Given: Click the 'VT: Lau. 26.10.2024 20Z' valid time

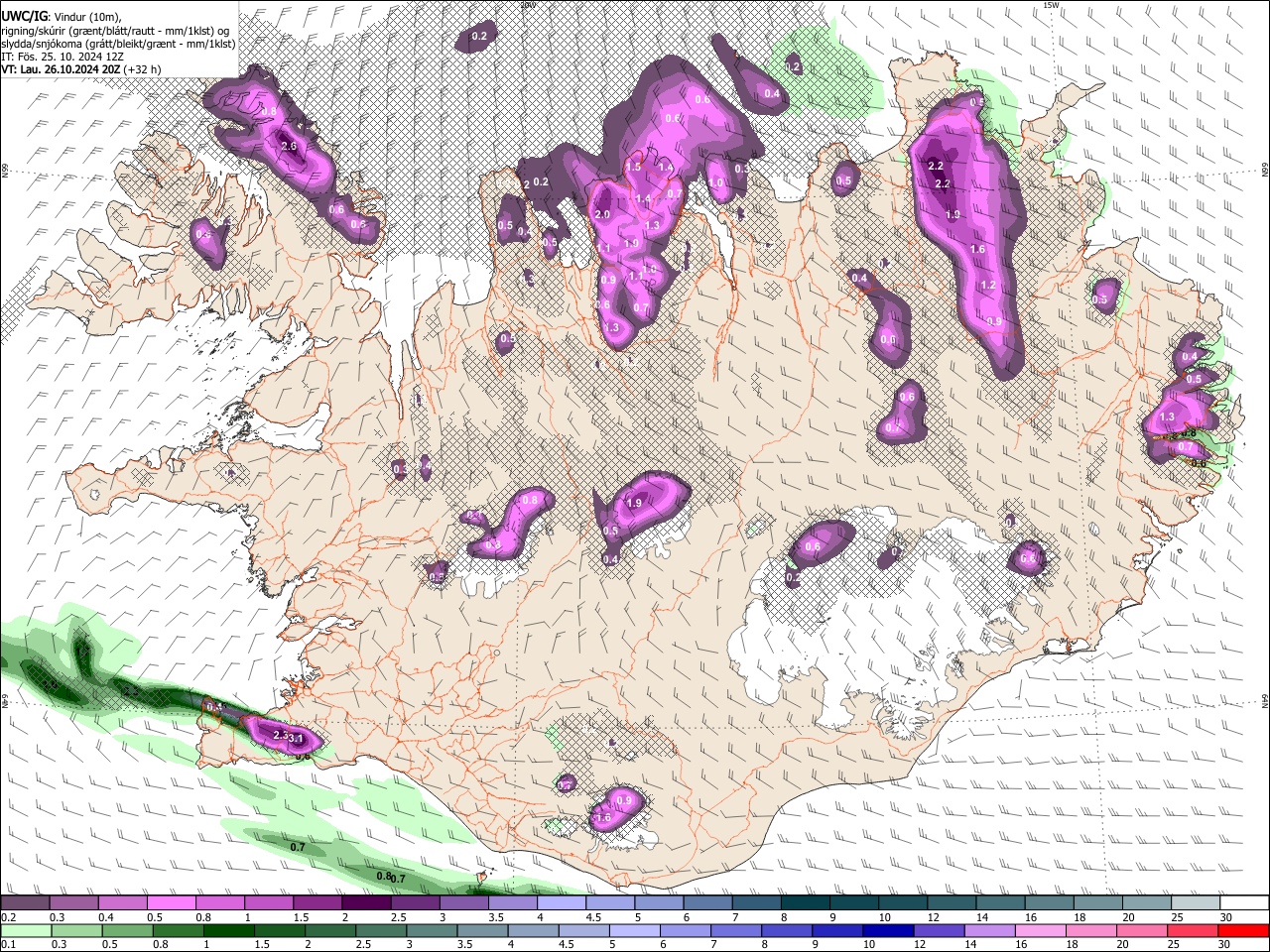Looking at the screenshot, I should 60,69.
